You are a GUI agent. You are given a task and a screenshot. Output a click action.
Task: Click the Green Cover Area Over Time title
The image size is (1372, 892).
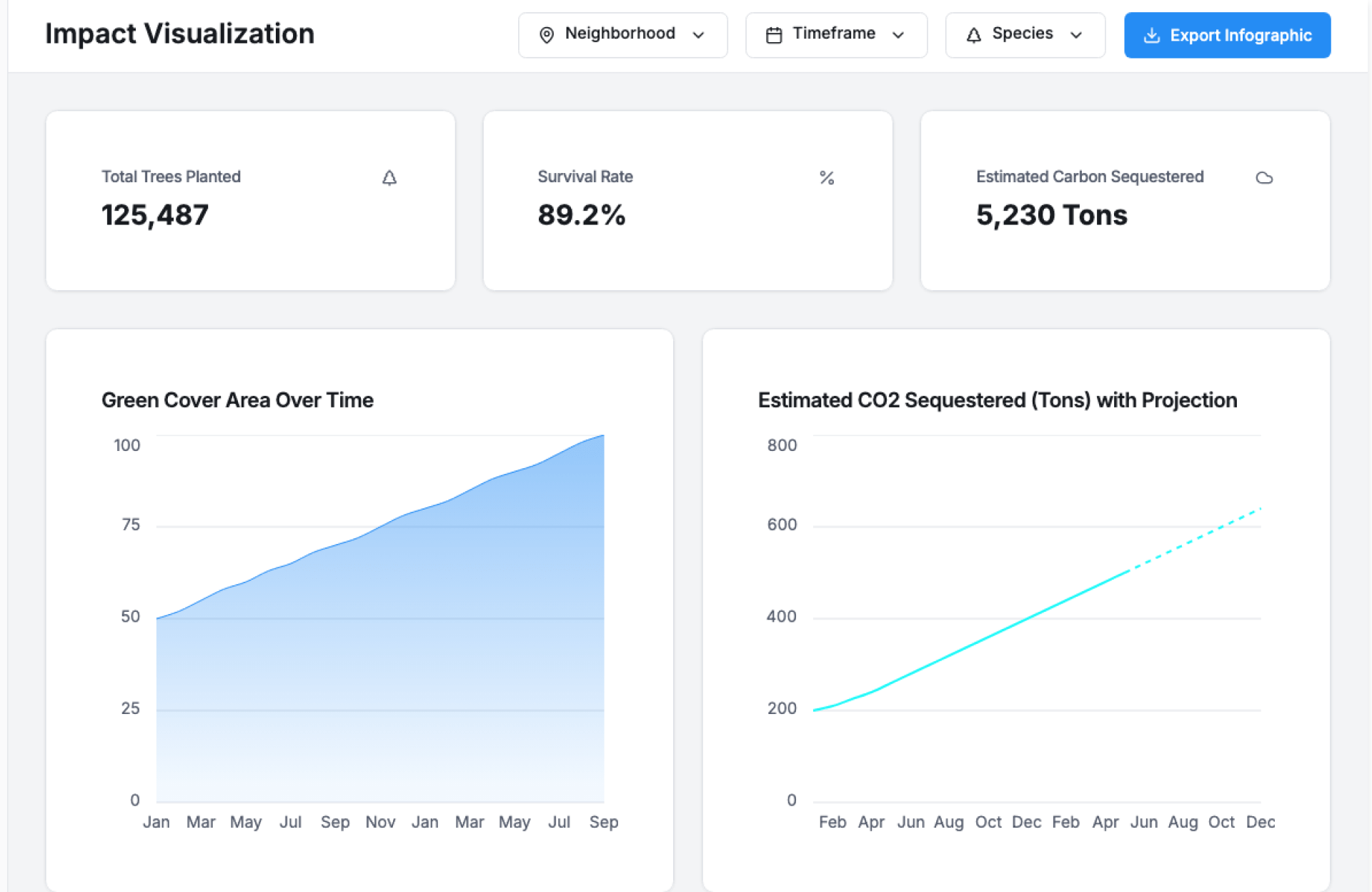click(x=237, y=400)
